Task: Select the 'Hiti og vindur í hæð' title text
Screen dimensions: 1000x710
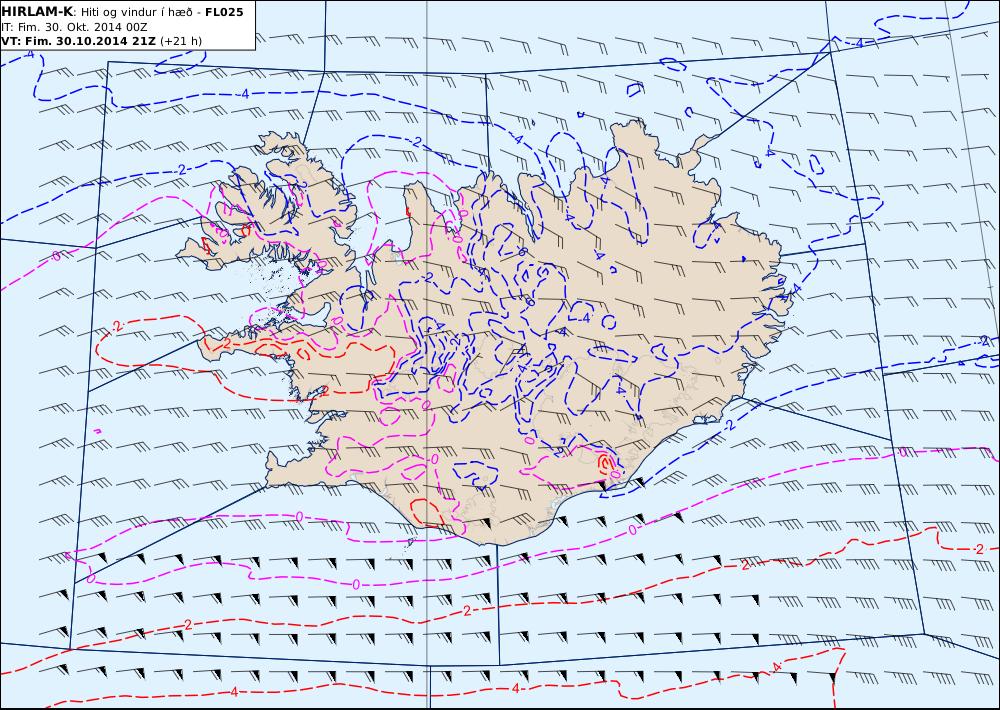Action: (x=137, y=12)
